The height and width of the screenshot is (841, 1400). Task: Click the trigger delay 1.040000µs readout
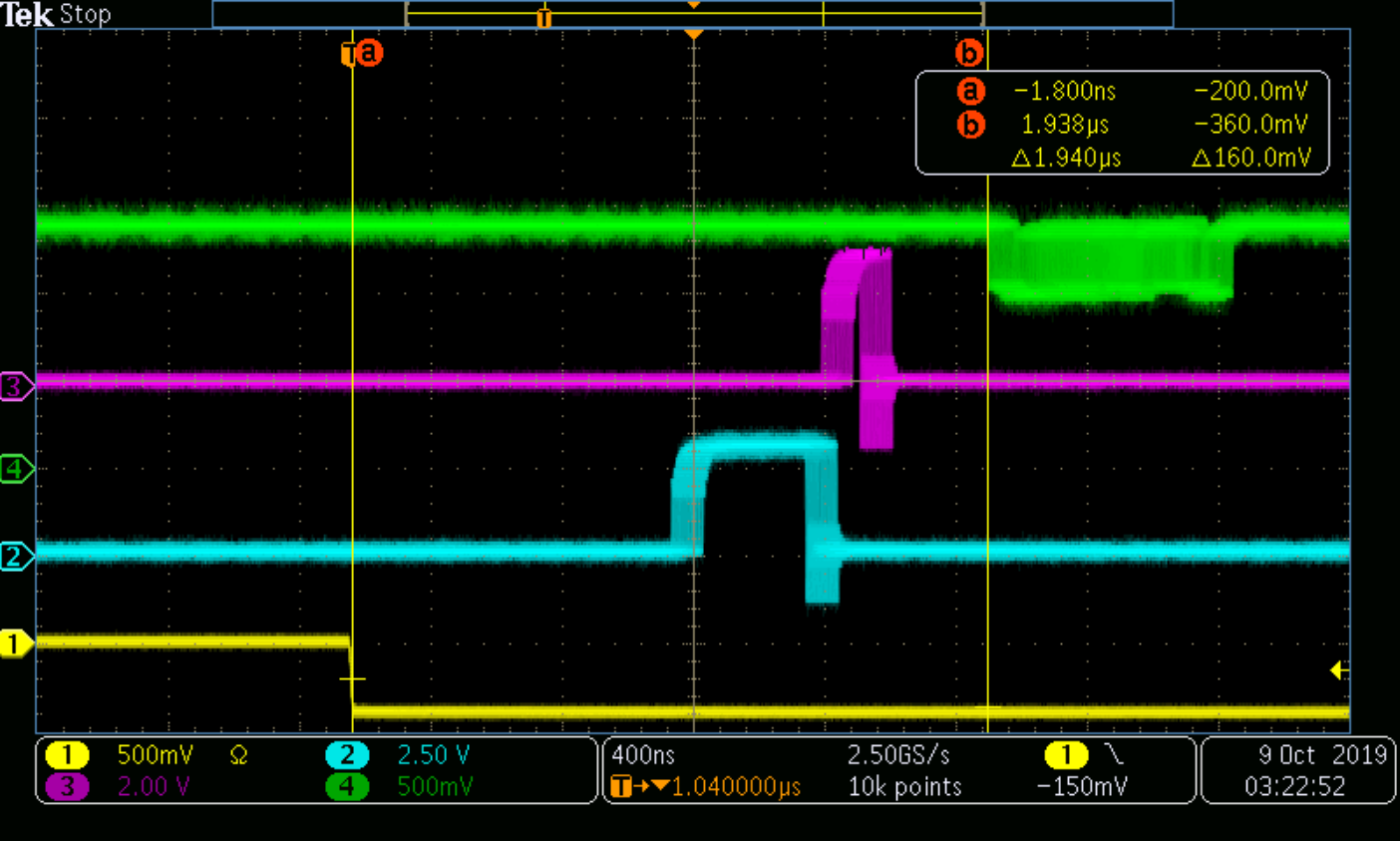point(736,787)
